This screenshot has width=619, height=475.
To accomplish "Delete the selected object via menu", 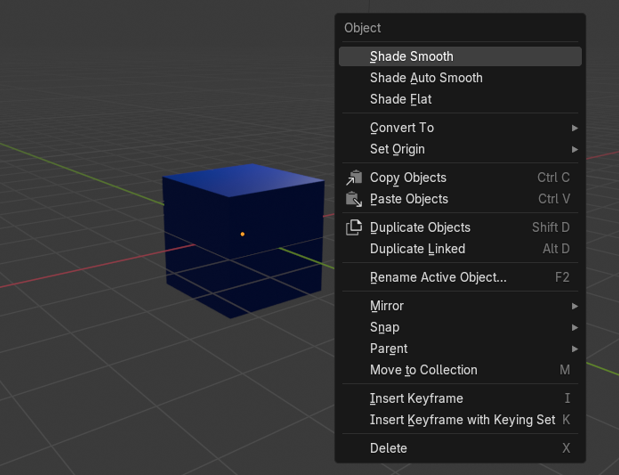I will (388, 448).
